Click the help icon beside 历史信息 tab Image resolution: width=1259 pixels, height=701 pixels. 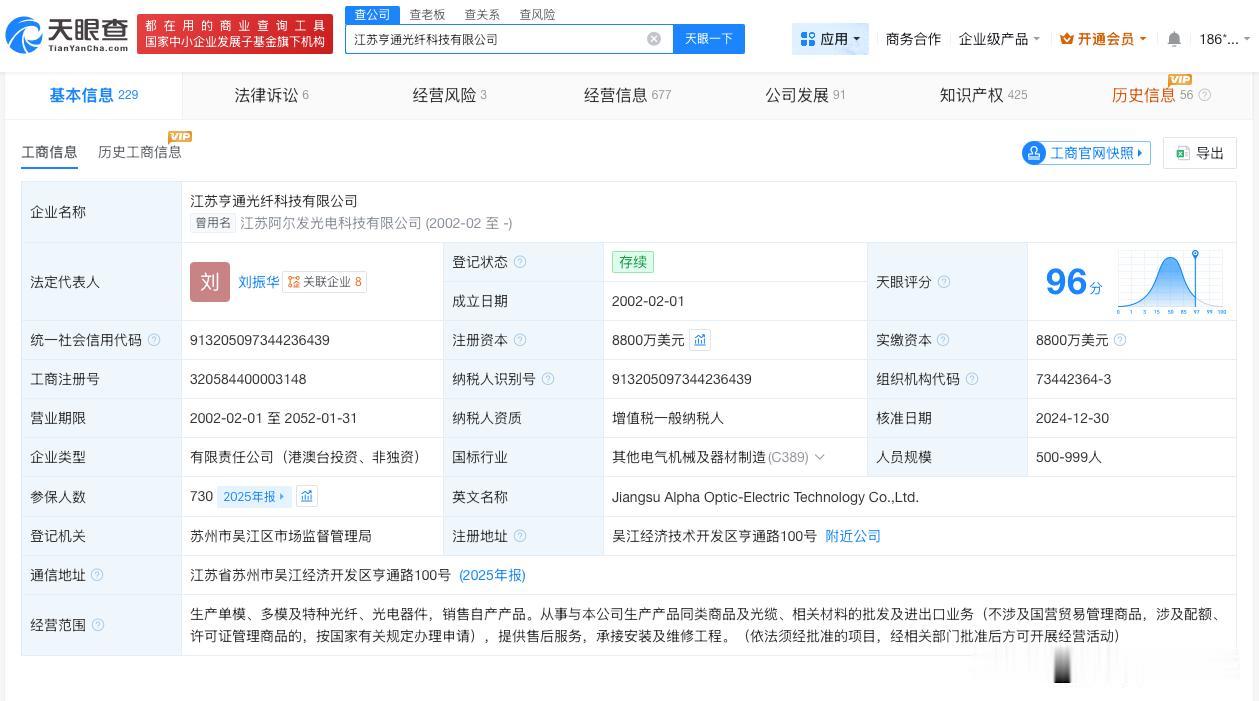pos(1205,95)
